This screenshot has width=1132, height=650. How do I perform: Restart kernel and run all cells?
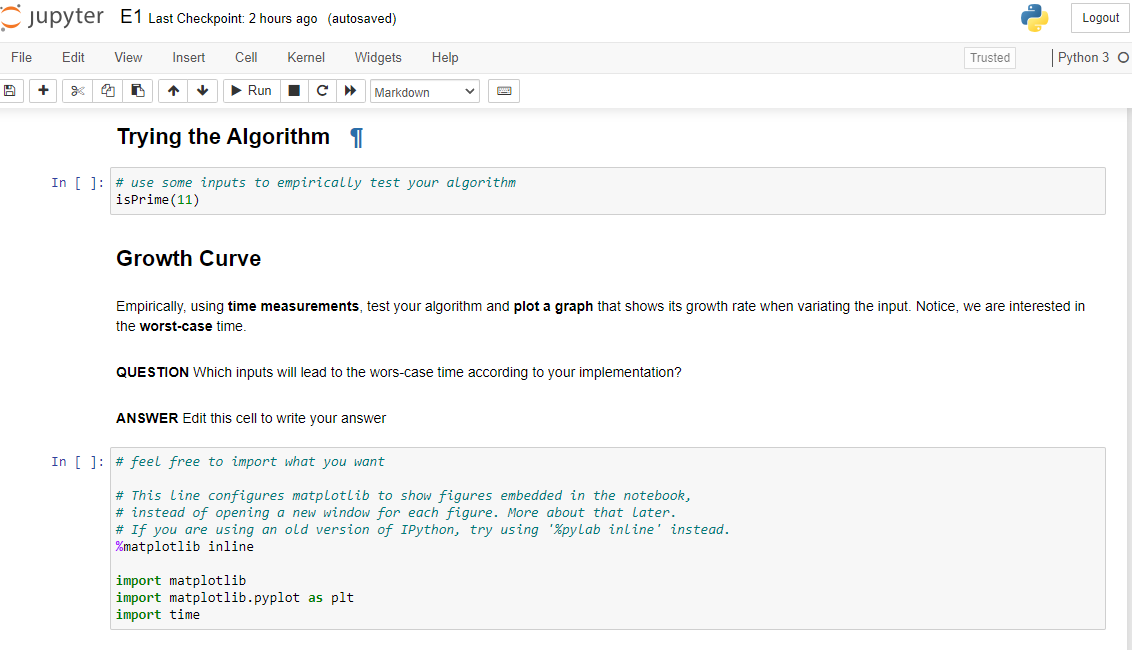[351, 91]
